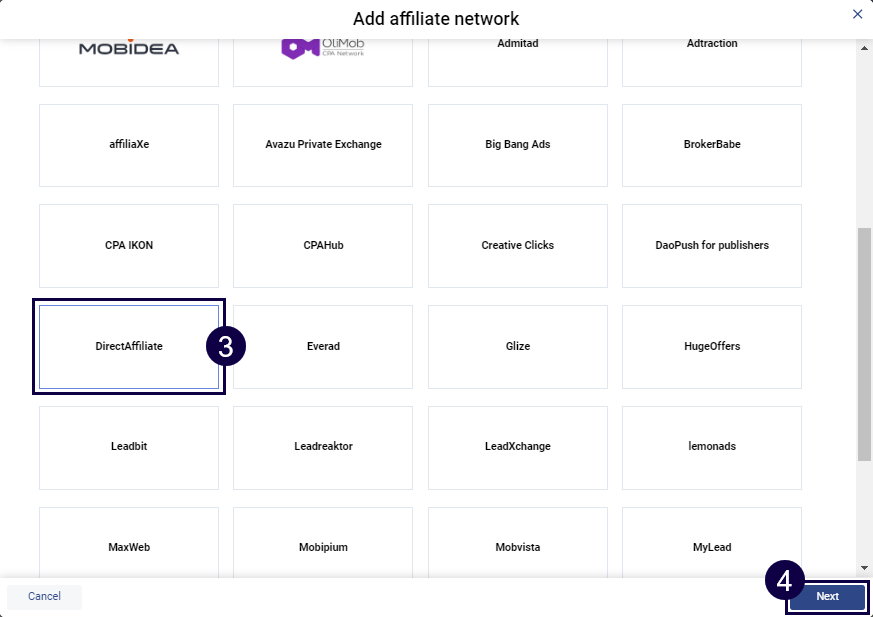Choose the MaxWeb affiliate network

(x=128, y=547)
